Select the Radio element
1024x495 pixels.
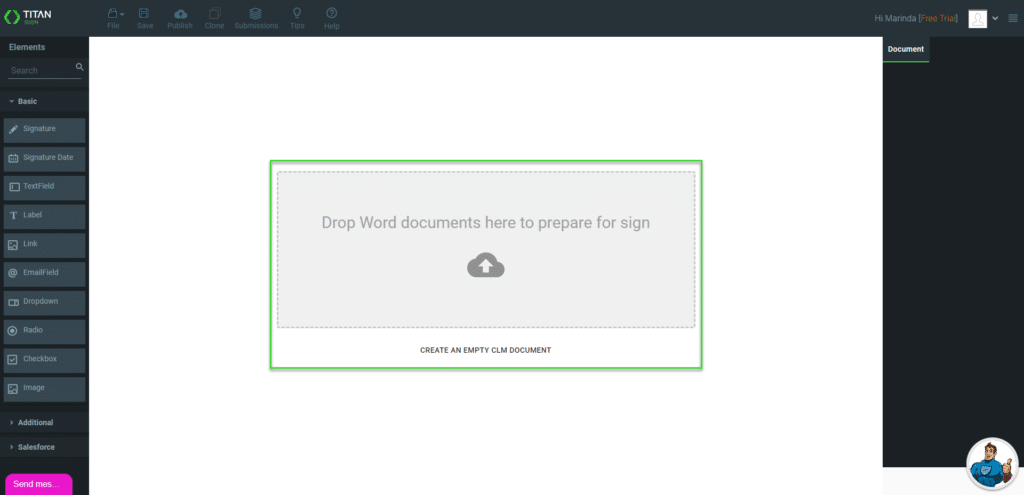click(x=44, y=331)
